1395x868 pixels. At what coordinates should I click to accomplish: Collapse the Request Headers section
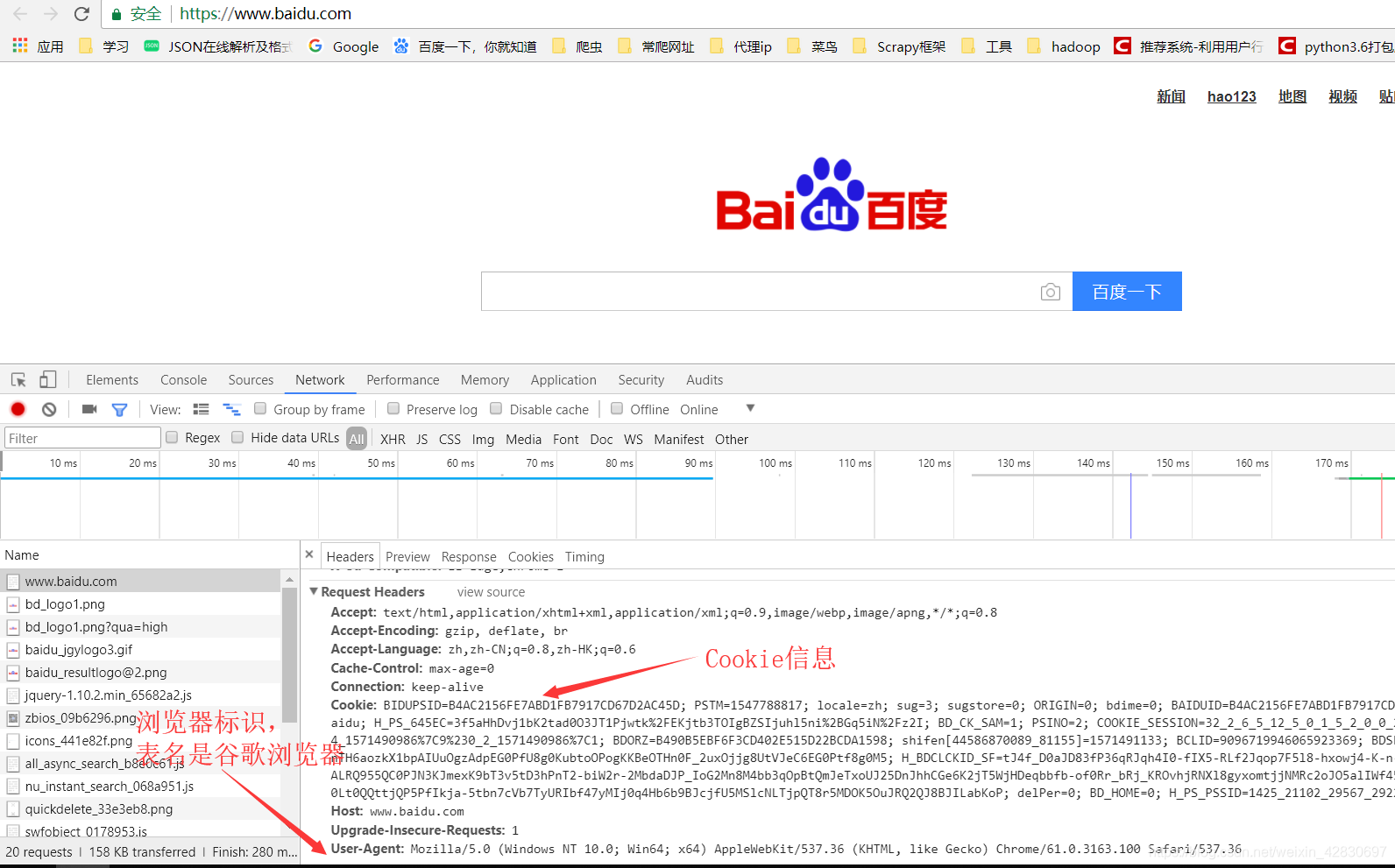coord(314,591)
